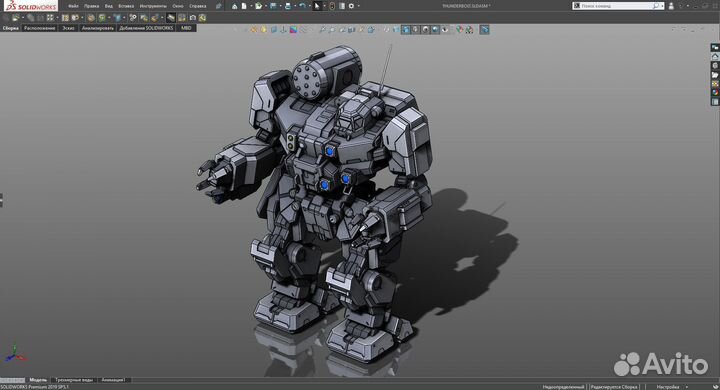Click the Exploded View icon
Image resolution: width=720 pixels, height=390 pixels.
point(154,17)
